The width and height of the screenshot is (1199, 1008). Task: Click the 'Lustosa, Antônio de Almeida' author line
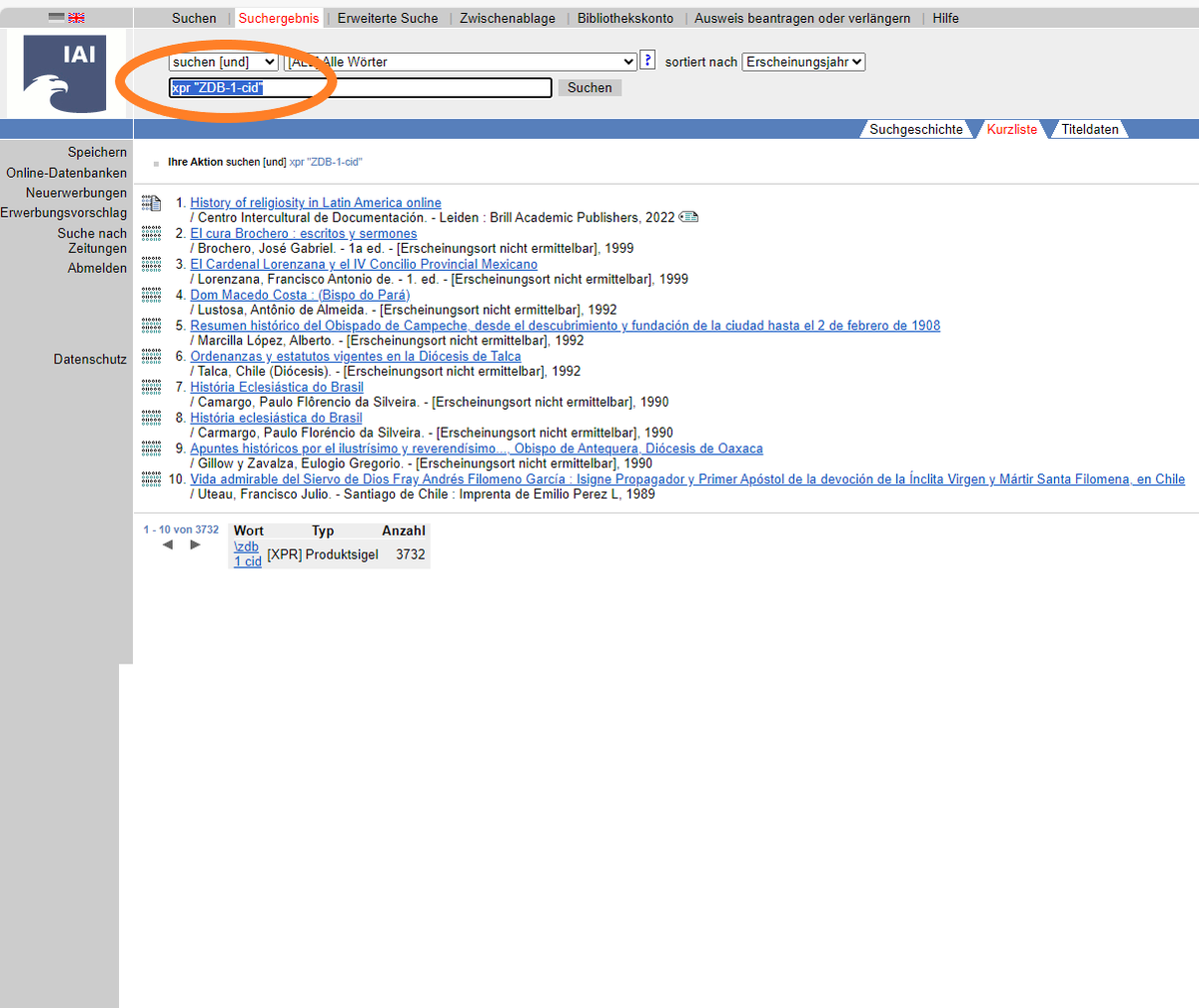(x=404, y=310)
